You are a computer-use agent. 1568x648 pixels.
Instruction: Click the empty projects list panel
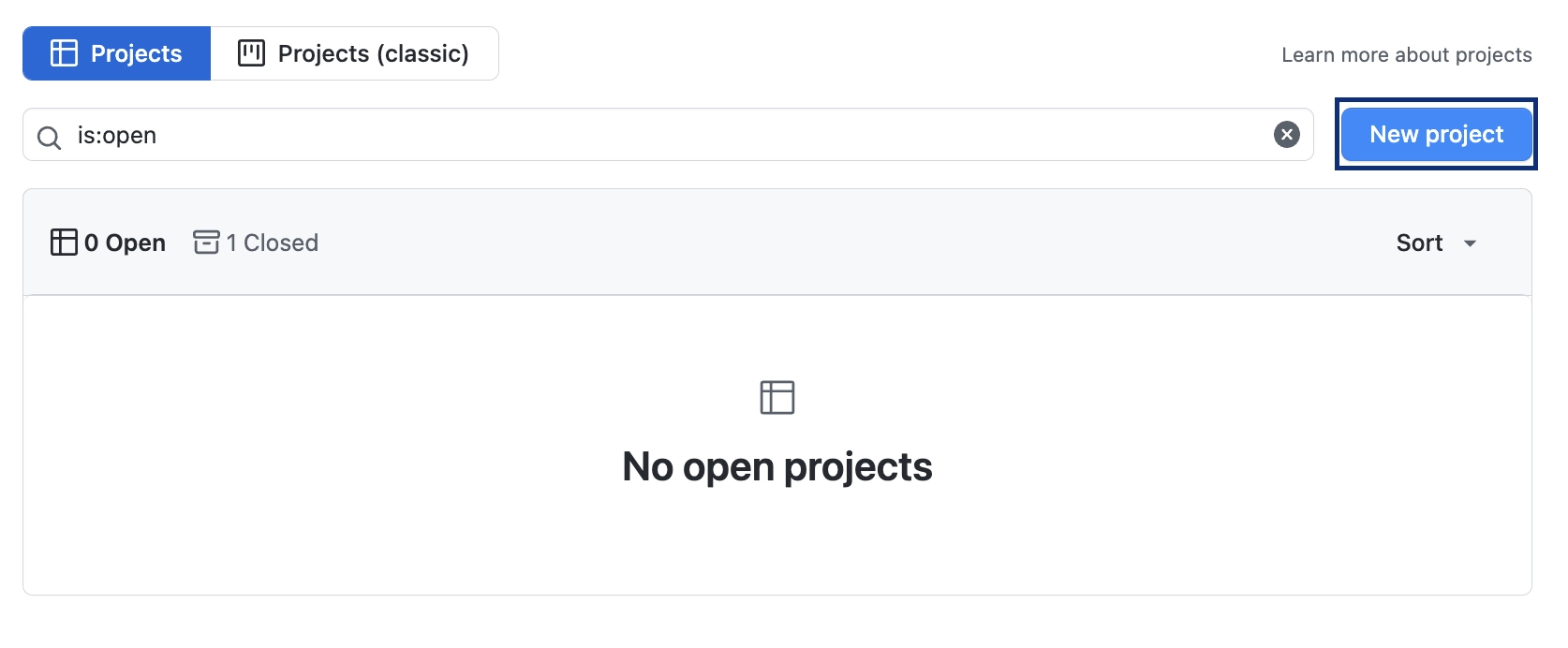click(x=375, y=524)
